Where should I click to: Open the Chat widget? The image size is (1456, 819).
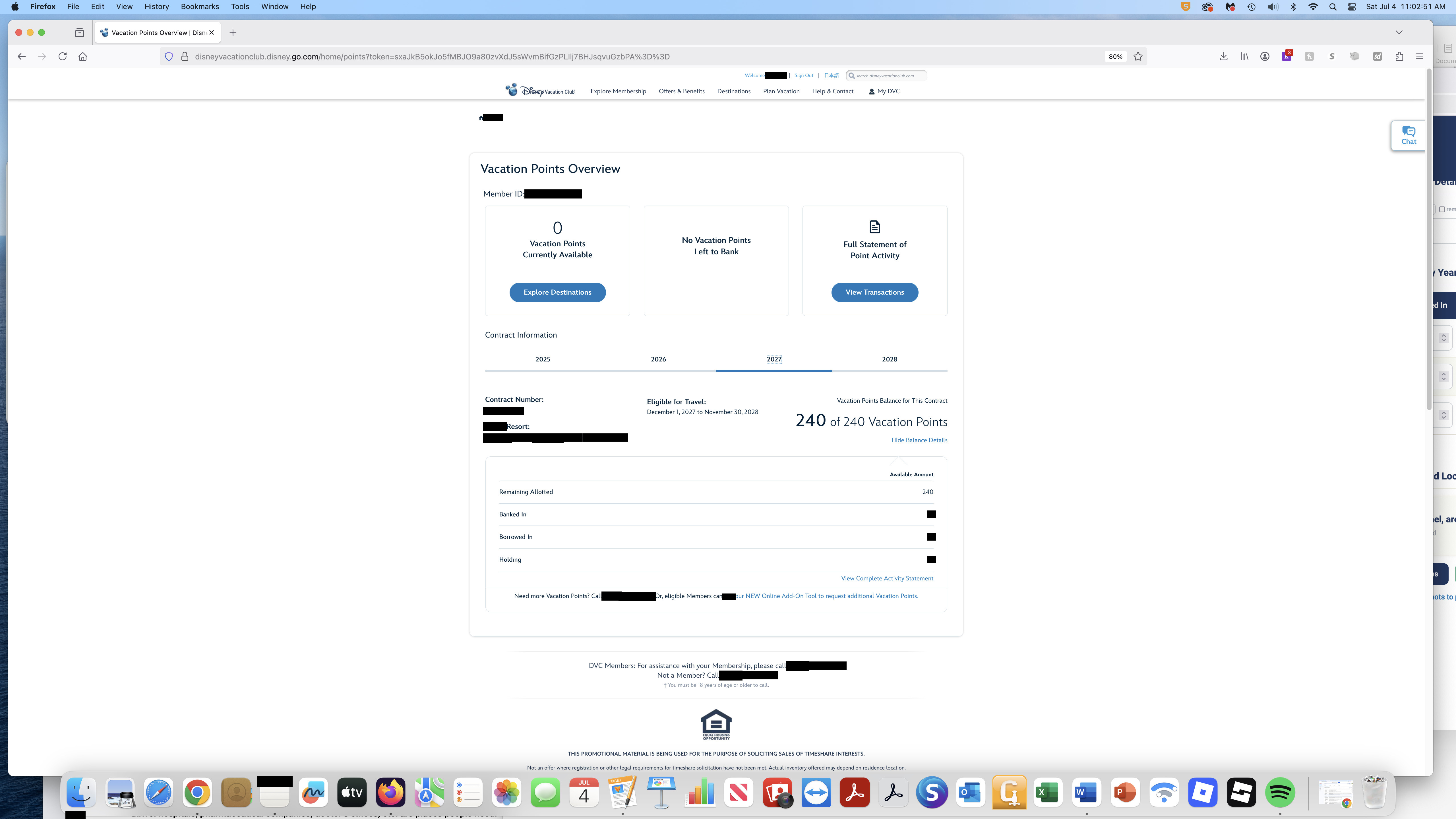click(1409, 136)
